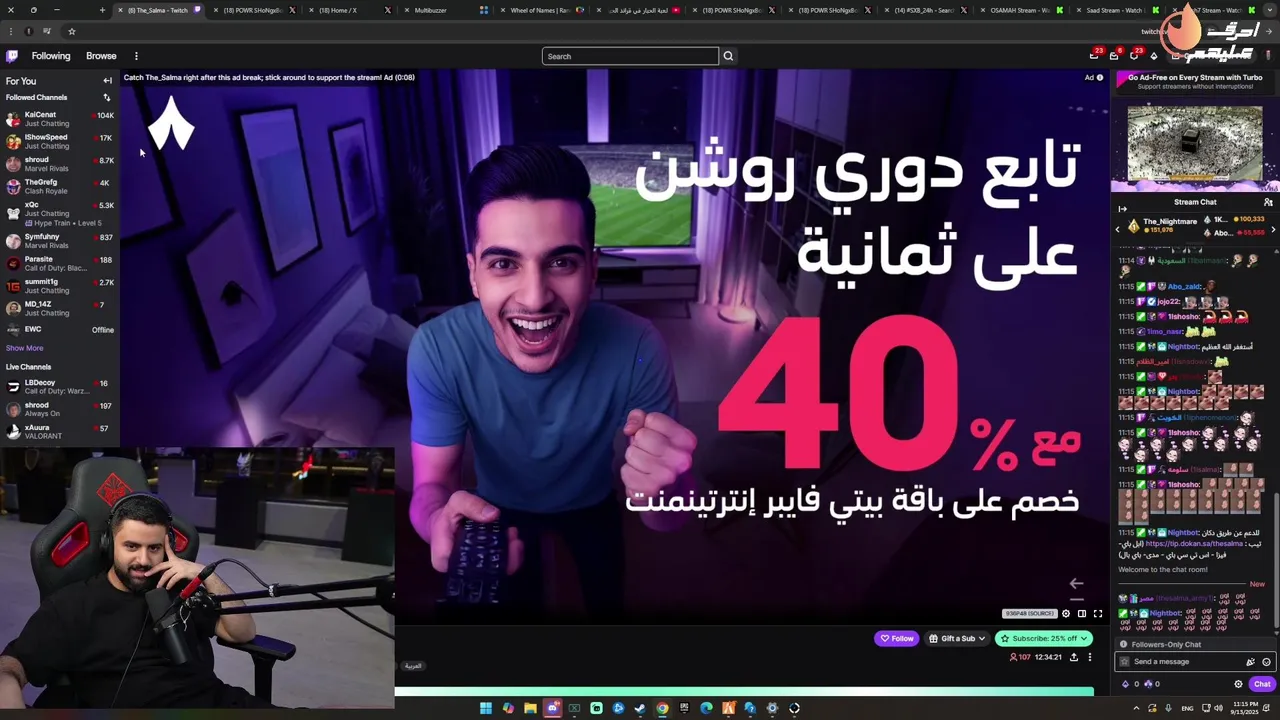This screenshot has width=1280, height=720.
Task: Collapse the For You sidebar
Action: (x=107, y=81)
